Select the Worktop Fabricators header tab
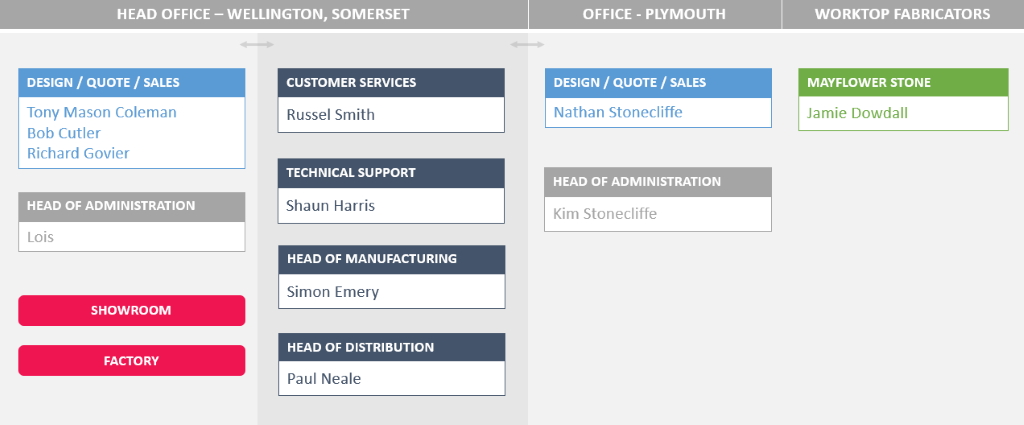 point(903,14)
